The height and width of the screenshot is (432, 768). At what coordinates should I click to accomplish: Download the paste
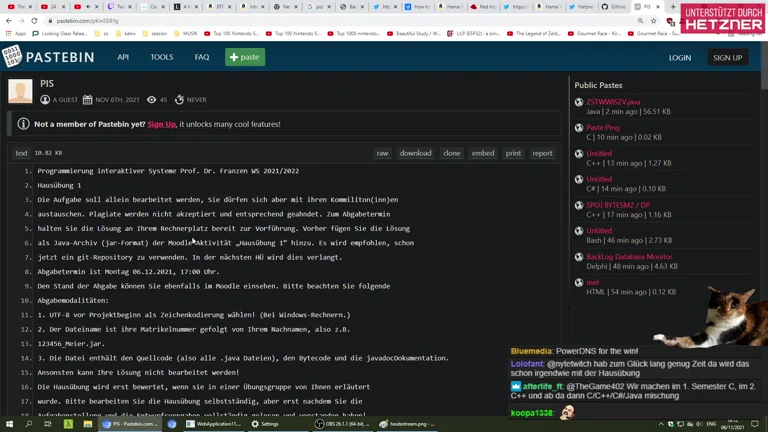(415, 153)
